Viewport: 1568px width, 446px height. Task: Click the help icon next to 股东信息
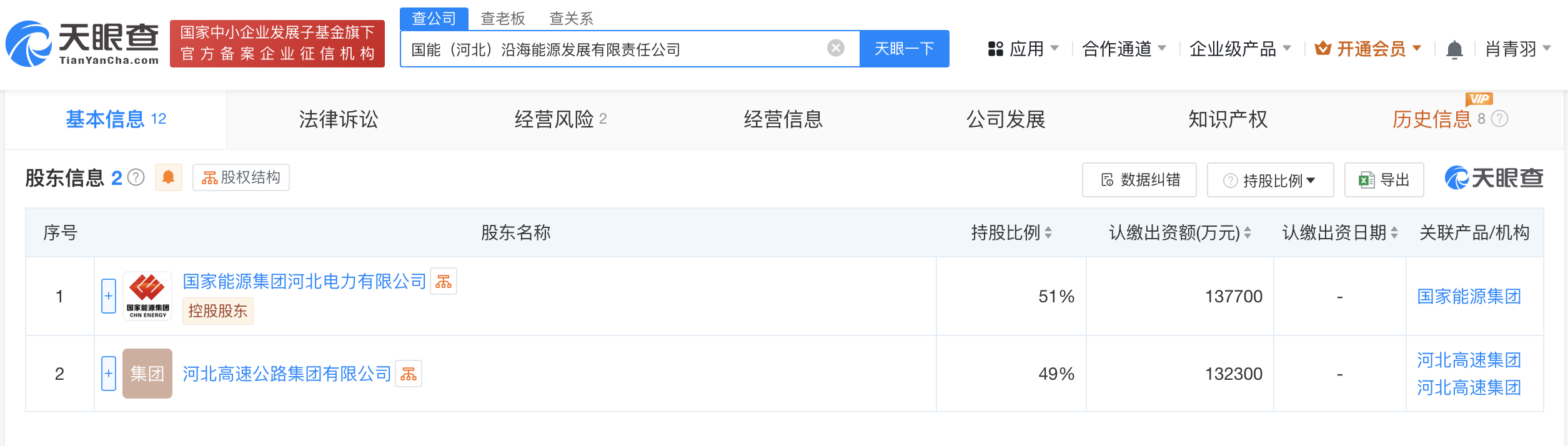(x=136, y=178)
